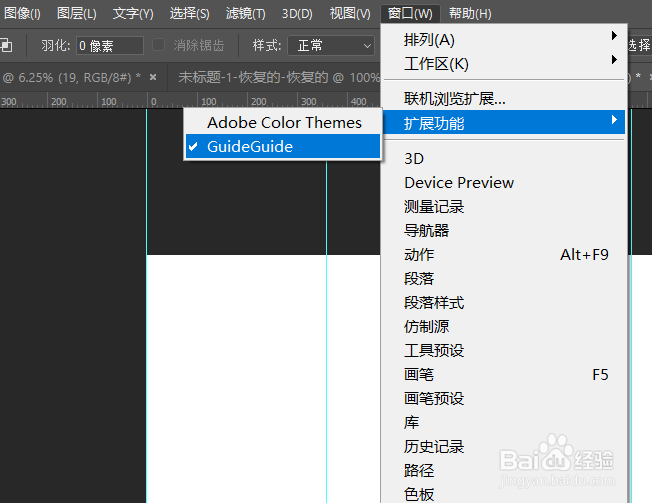
Task: Show the 3D panel
Action: click(x=504, y=158)
